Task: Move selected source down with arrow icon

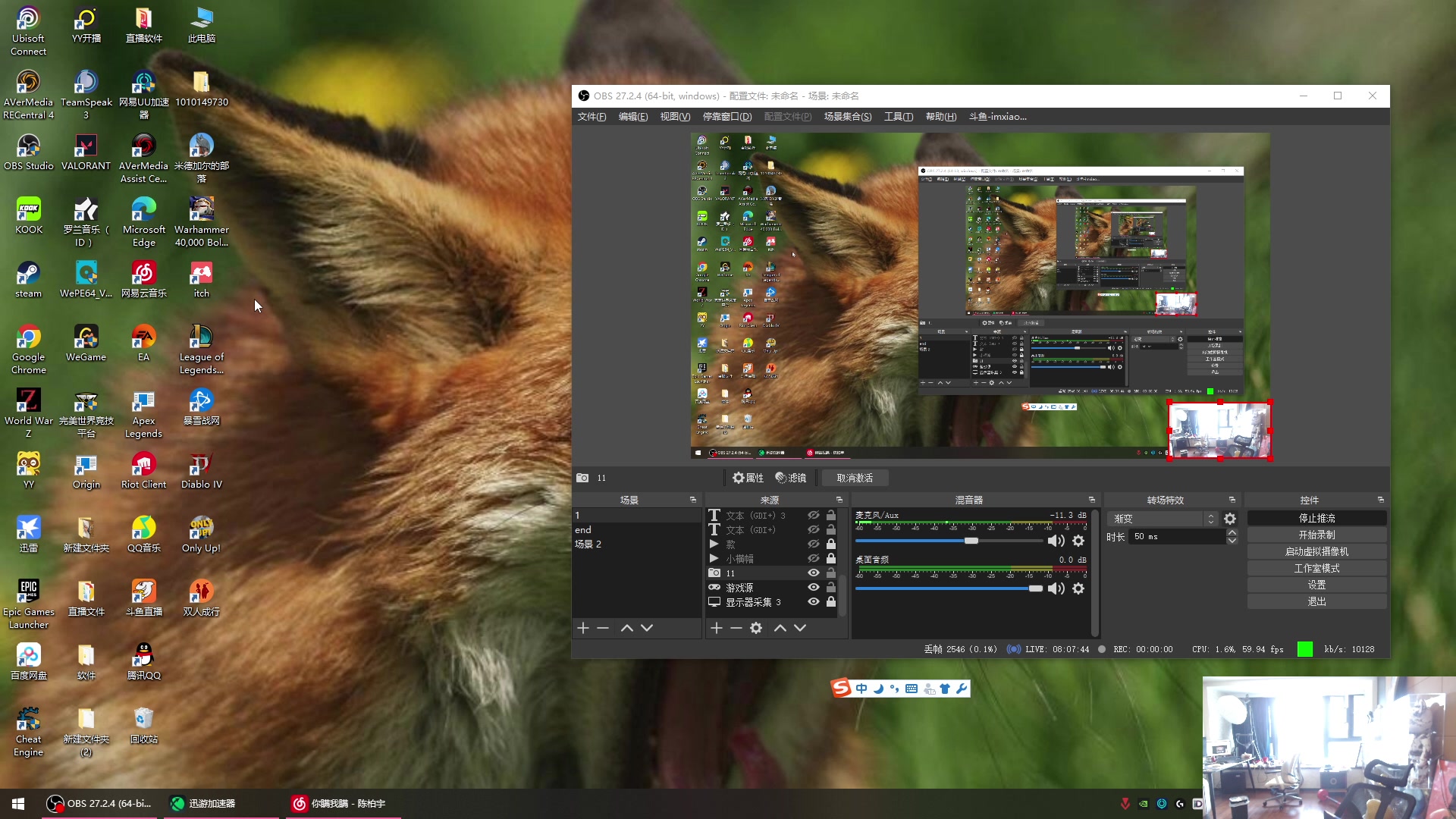Action: [800, 628]
